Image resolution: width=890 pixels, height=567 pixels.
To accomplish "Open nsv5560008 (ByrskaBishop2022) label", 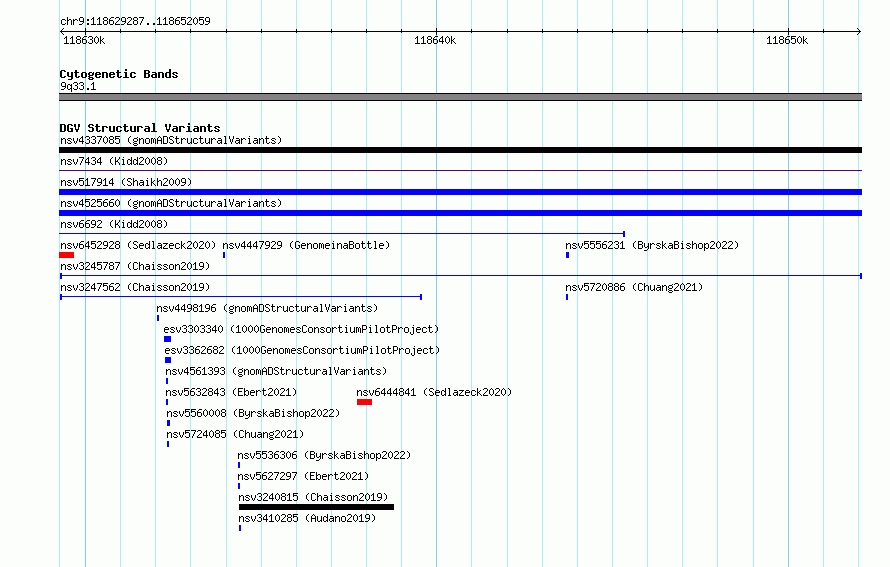I will point(253,413).
